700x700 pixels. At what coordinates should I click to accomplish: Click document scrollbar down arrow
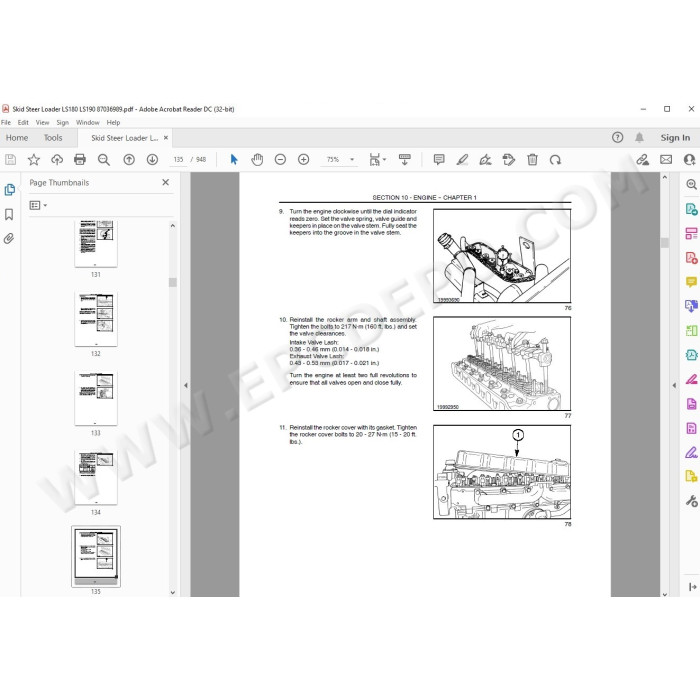(665, 594)
